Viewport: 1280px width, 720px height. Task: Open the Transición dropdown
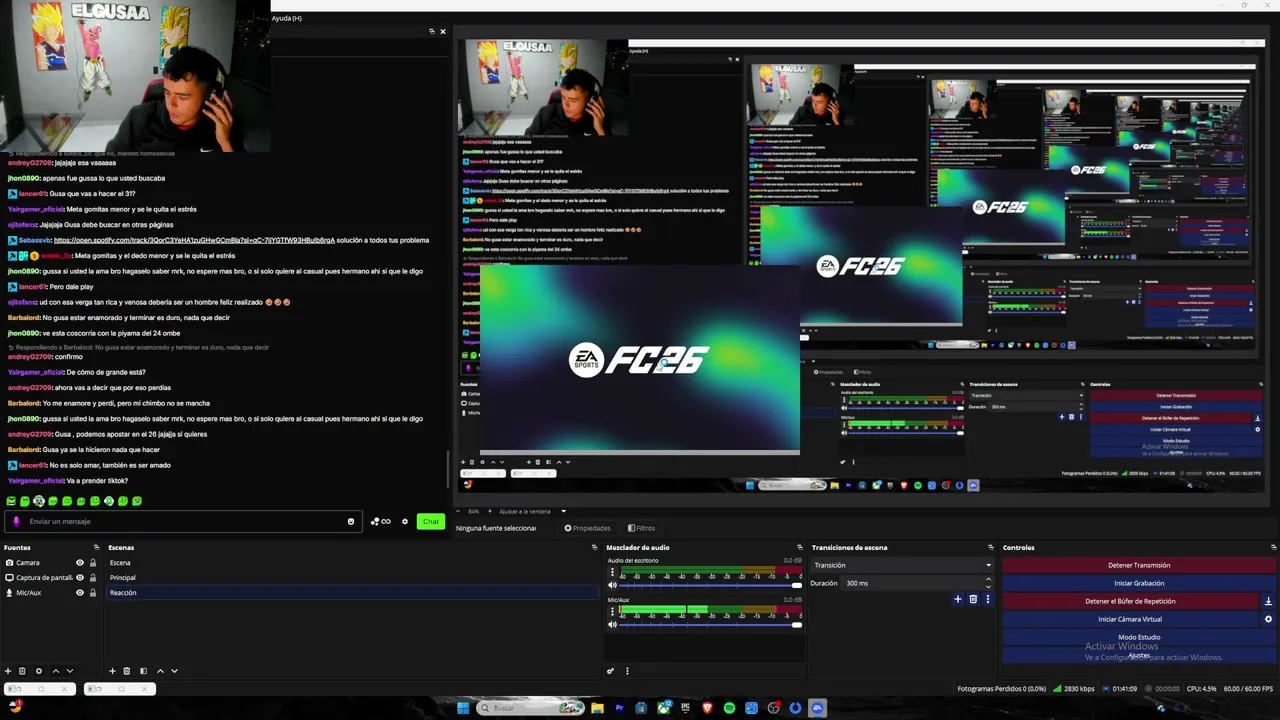pyautogui.click(x=902, y=565)
